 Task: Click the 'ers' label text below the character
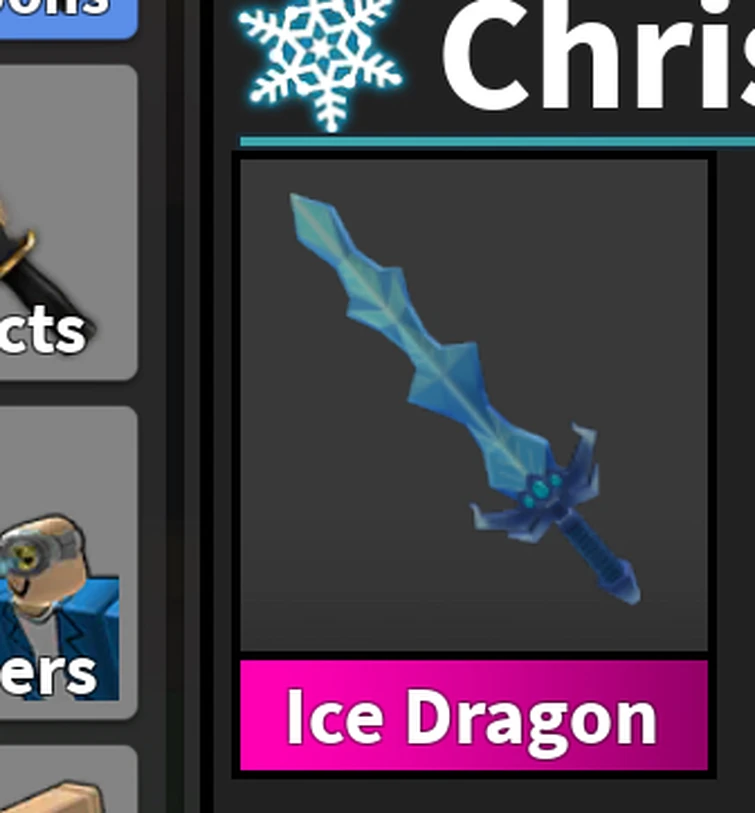[48, 672]
